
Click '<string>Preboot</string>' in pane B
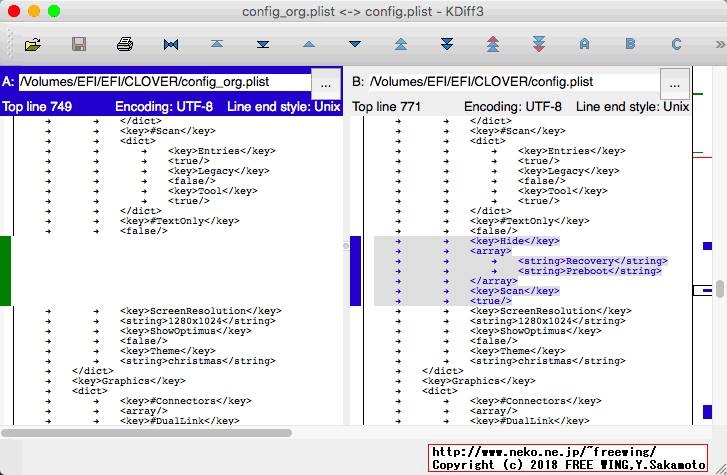590,271
